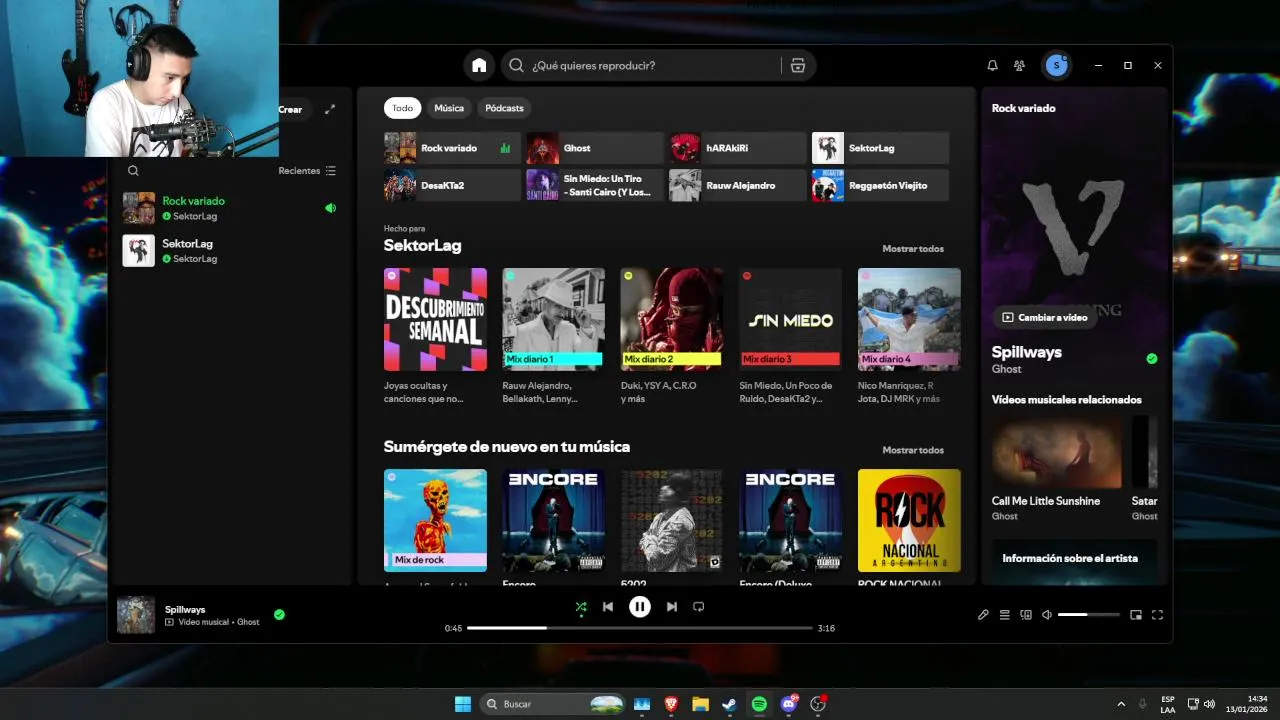This screenshot has width=1280, height=720.
Task: Open the Recientes sort dropdown
Action: click(307, 171)
